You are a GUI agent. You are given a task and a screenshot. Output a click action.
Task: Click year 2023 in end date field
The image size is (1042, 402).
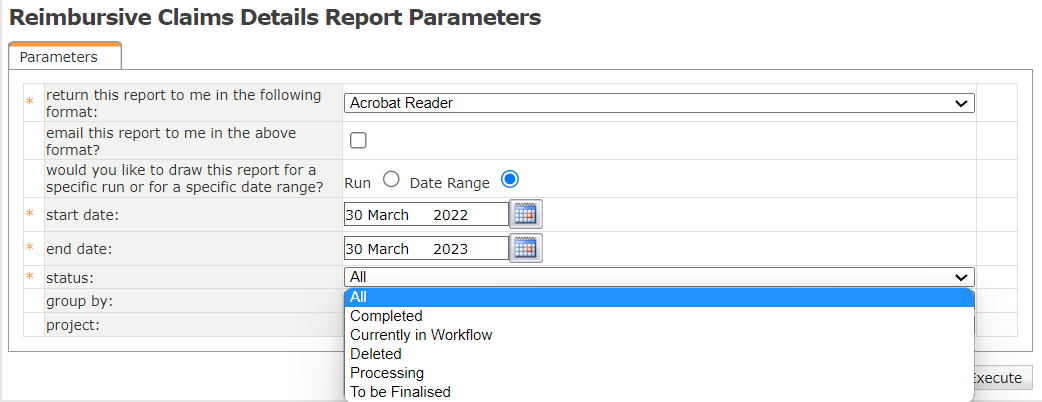click(x=450, y=249)
